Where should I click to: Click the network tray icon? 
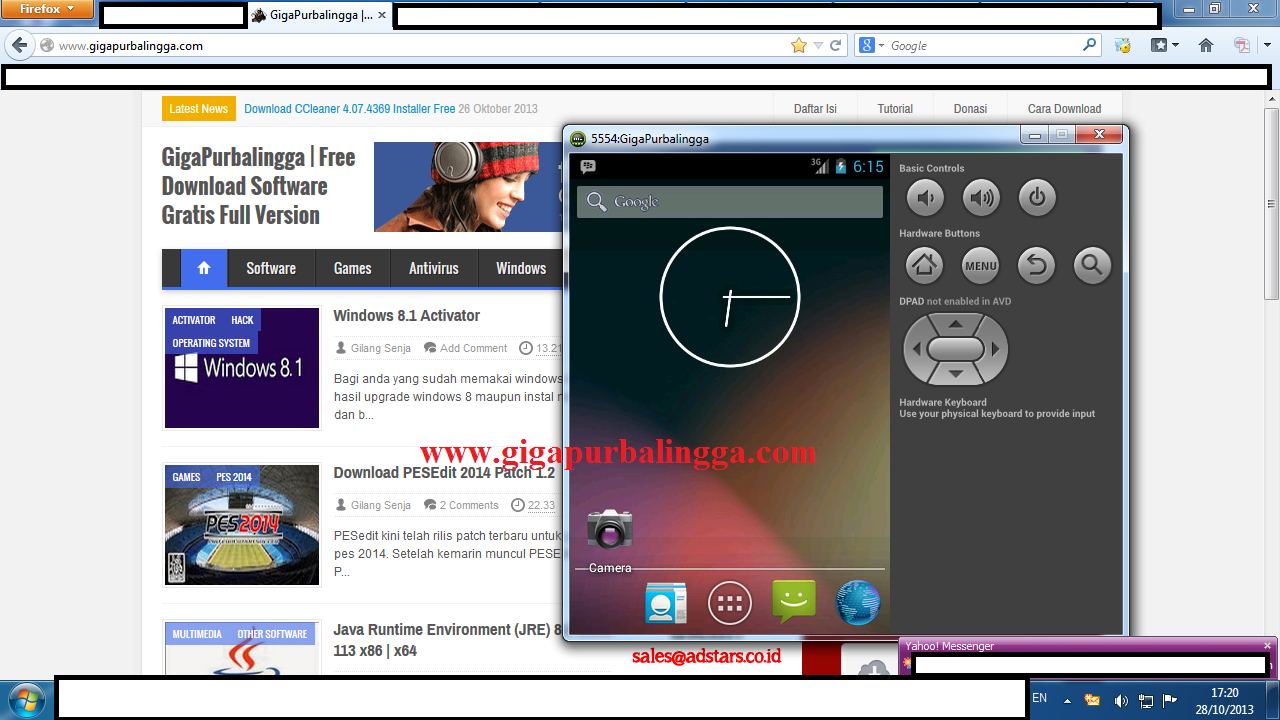coord(1146,701)
